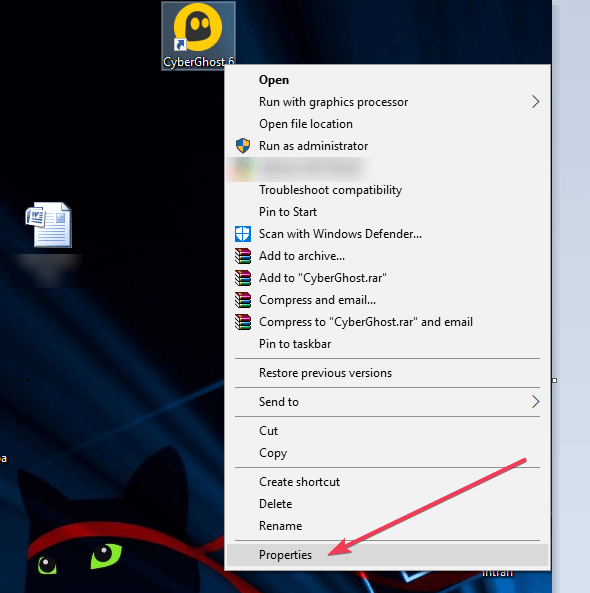Click the Windows Defender shield icon
The image size is (590, 593).
click(243, 234)
